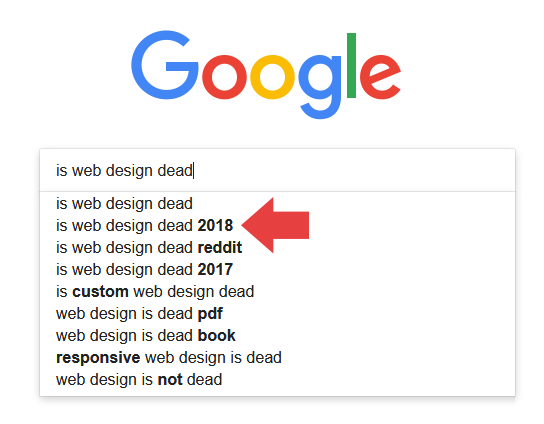
Task: Place cursor on 'design' in typed query
Action: pyautogui.click(x=129, y=171)
